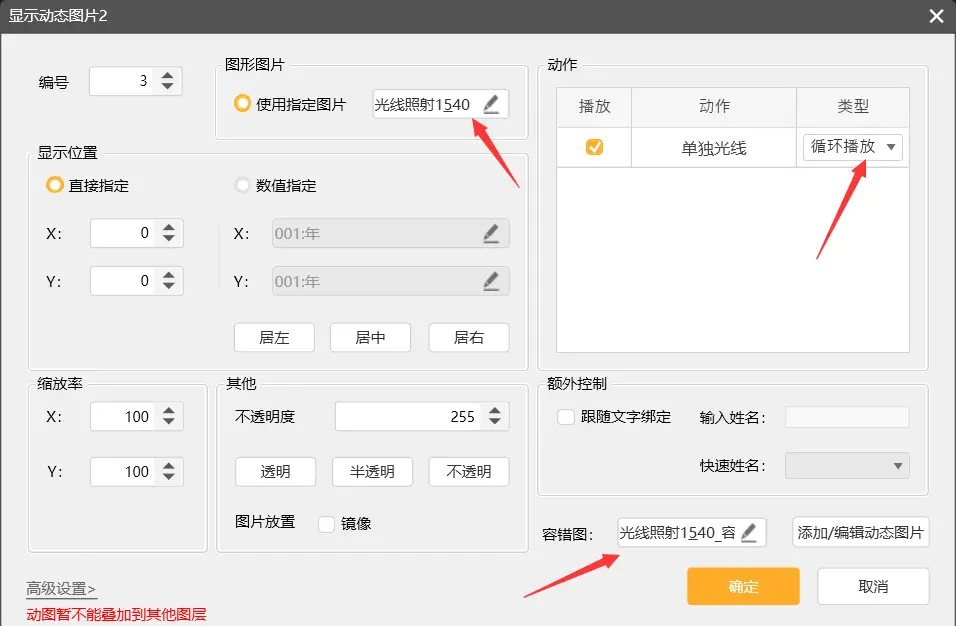This screenshot has height=626, width=956.
Task: Click the 居中 alignment button
Action: click(x=371, y=338)
